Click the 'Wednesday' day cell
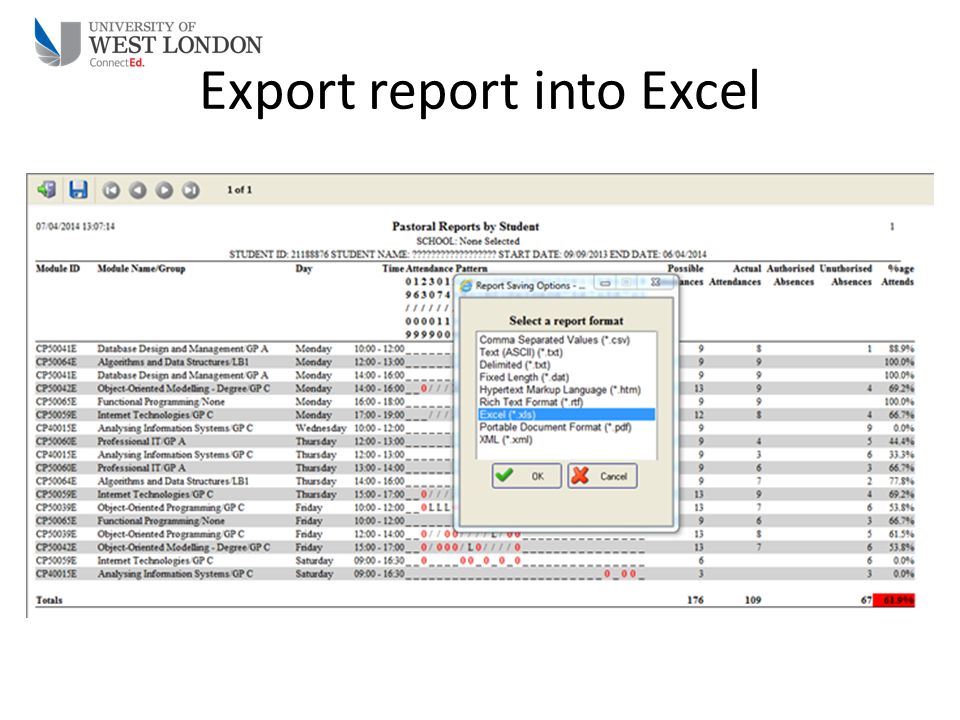The height and width of the screenshot is (720, 960). [321, 428]
